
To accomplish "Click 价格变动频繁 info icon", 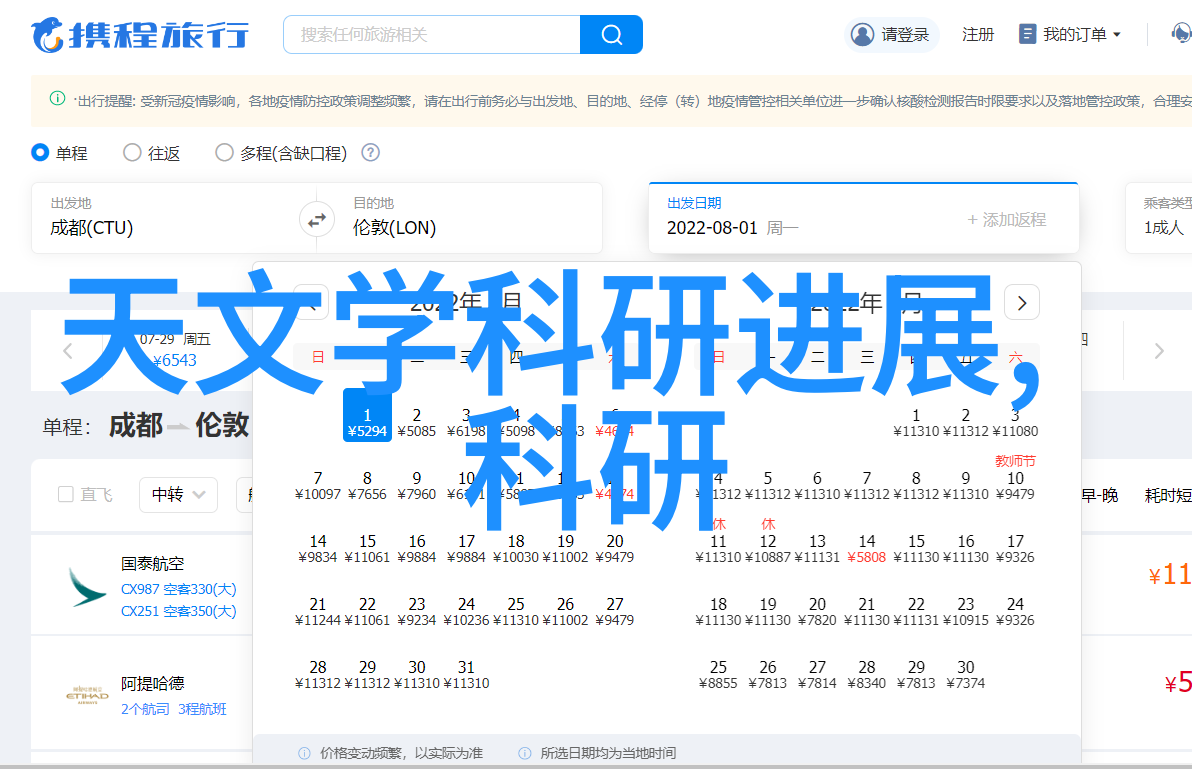I will point(304,753).
